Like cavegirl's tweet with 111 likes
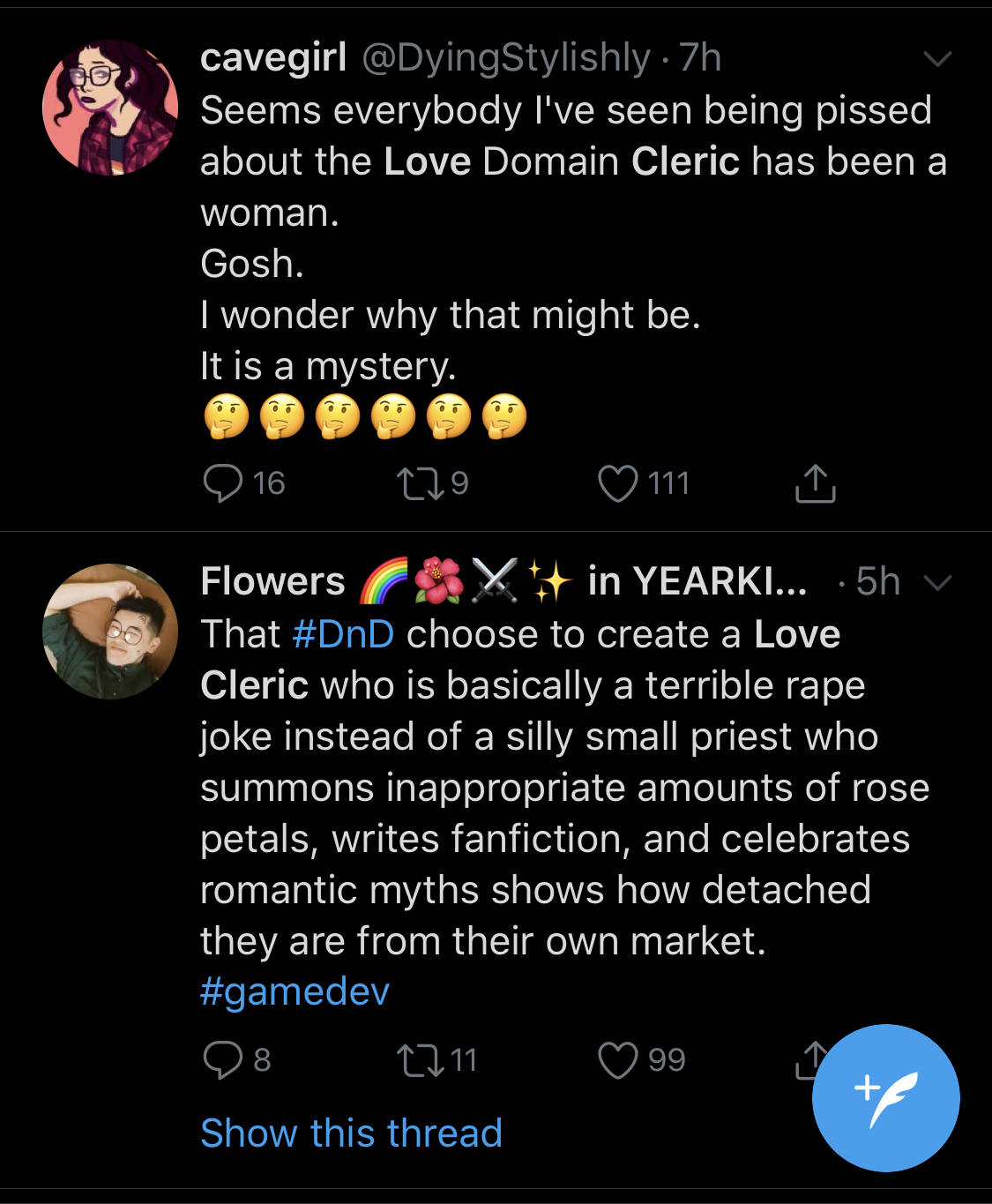Screen dimensions: 992x1204 (617, 483)
